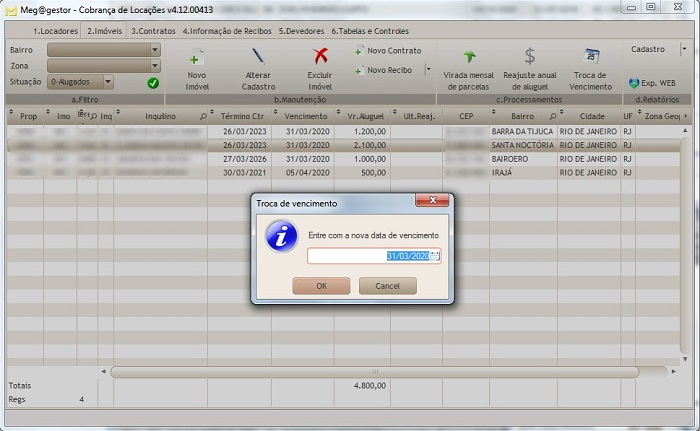Click sort arrows beside Vencimento column
Image resolution: width=700 pixels, height=431 pixels.
point(275,112)
